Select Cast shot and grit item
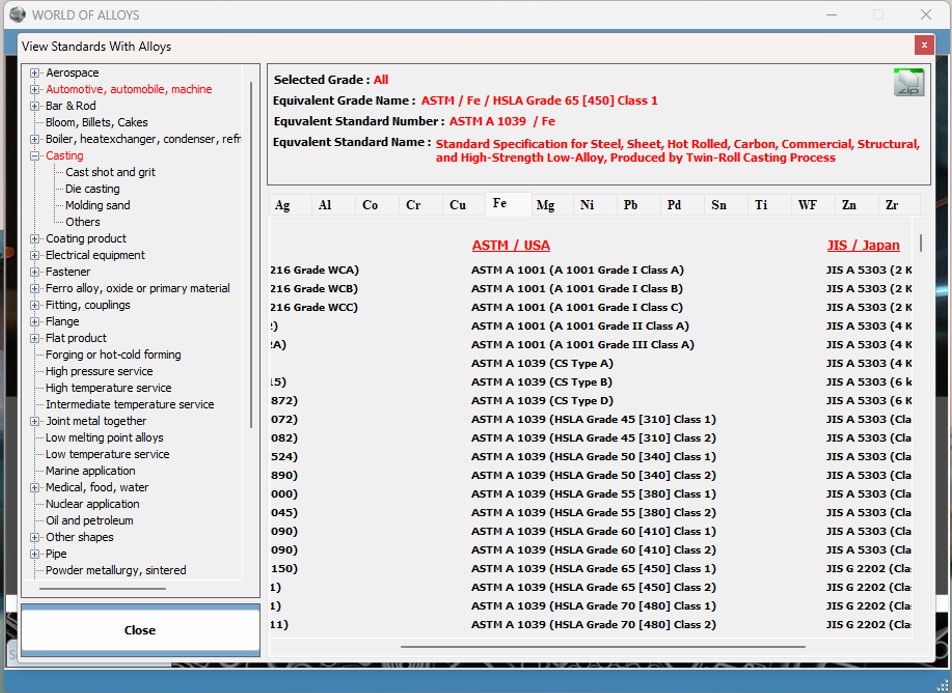952x693 pixels. [x=110, y=172]
